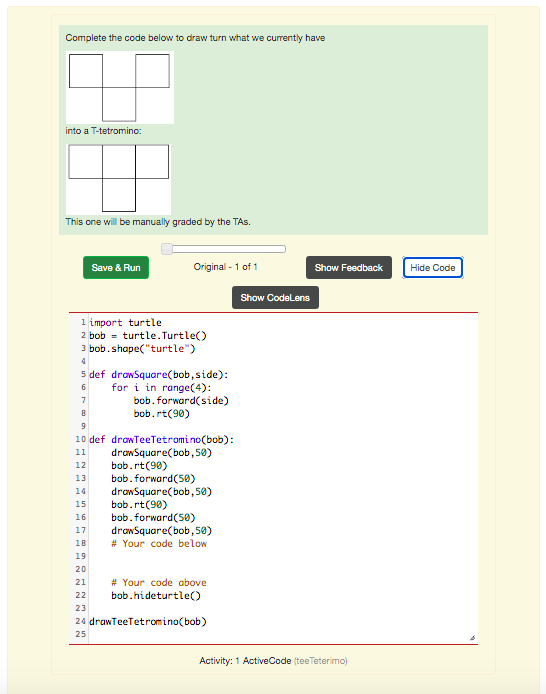This screenshot has height=694, width=546.
Task: Click the T-tetromino target image
Action: tap(119, 179)
